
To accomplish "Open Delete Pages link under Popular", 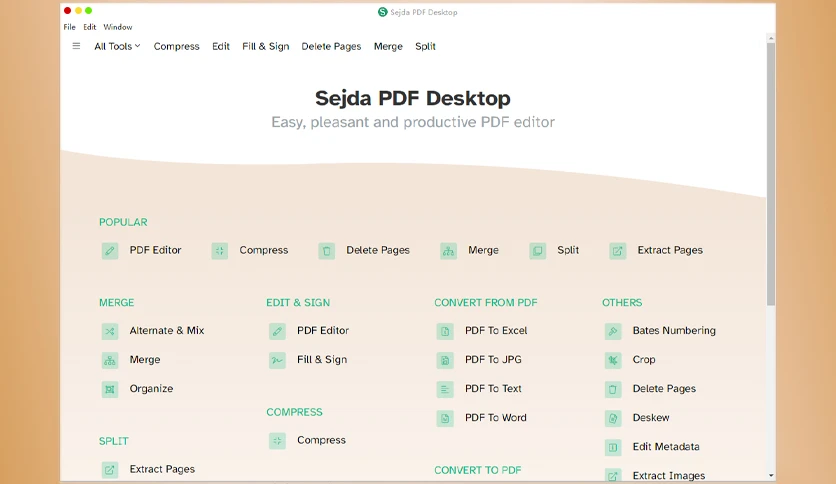I will tap(378, 250).
